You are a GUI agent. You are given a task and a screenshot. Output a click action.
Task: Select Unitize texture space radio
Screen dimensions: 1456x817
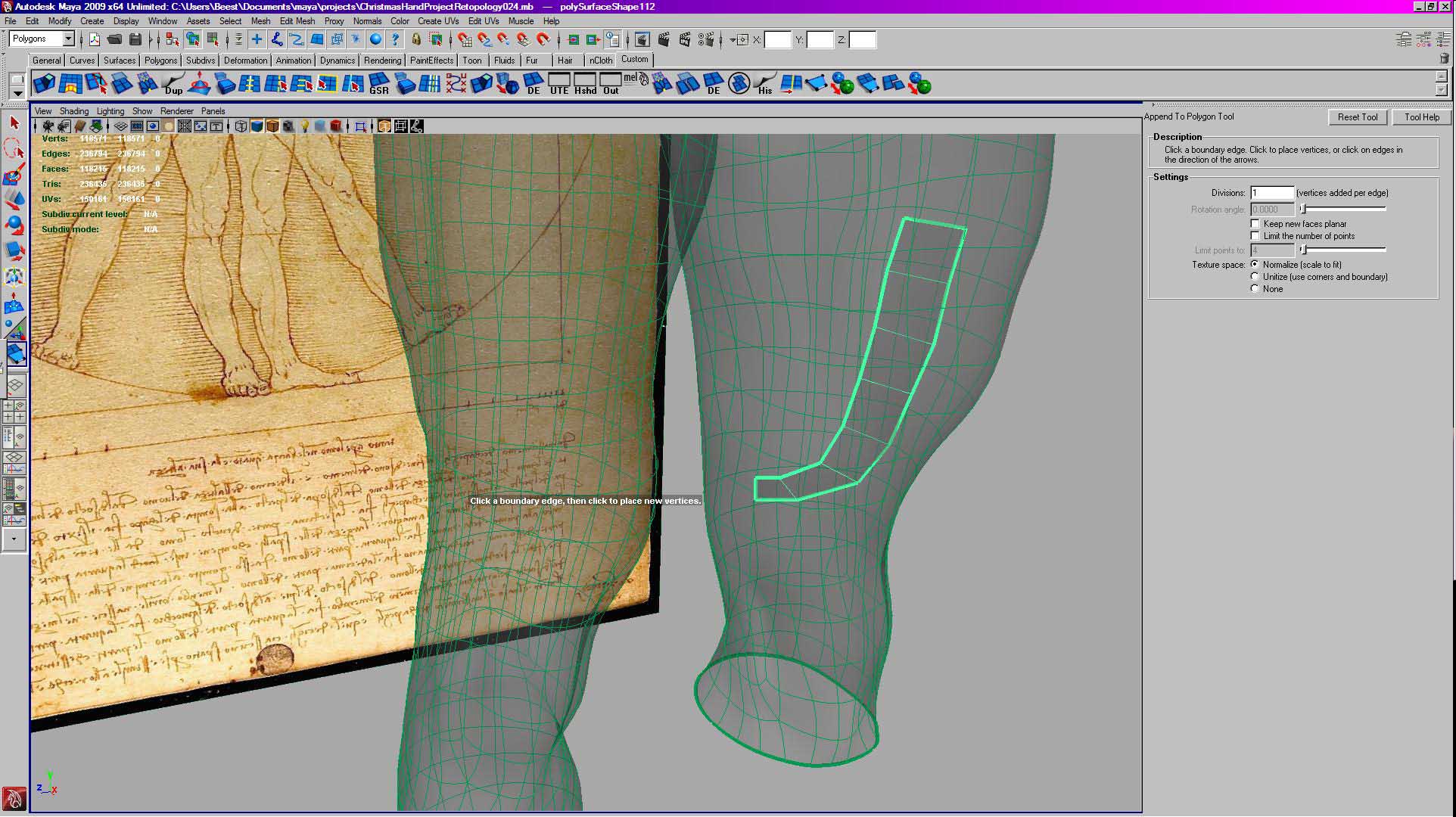1255,277
